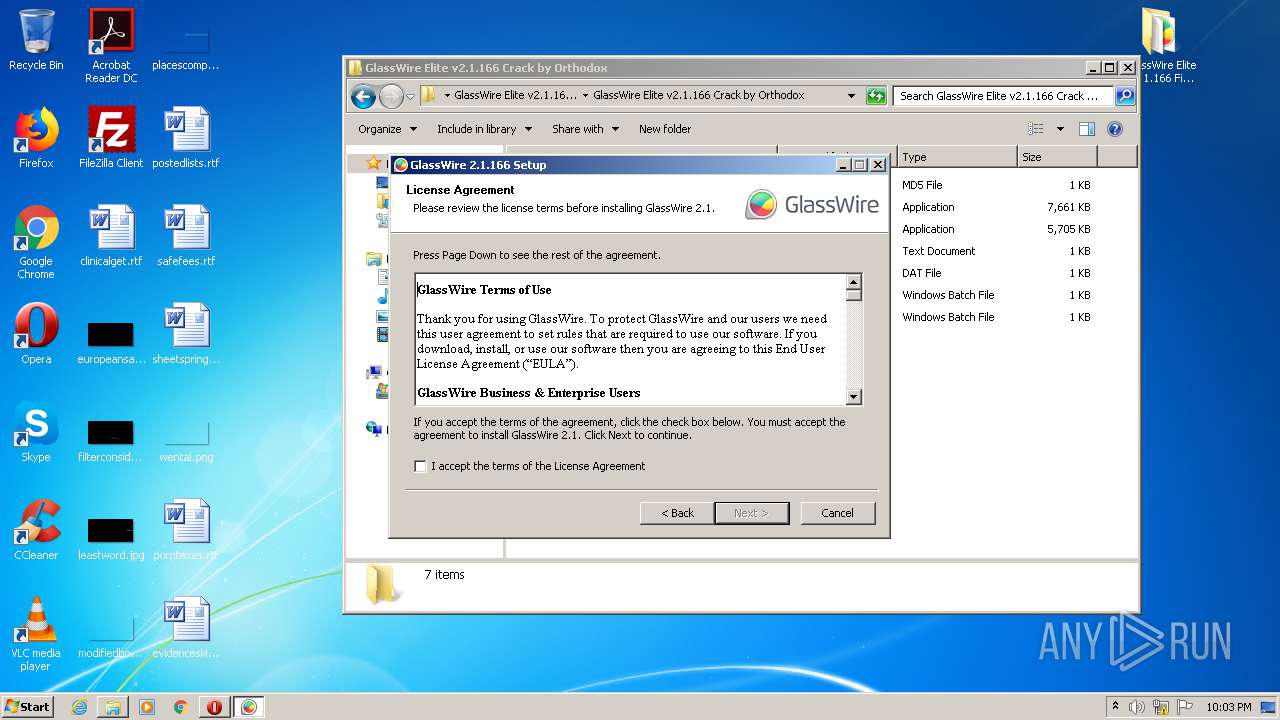Select the sheetspring document icon
1280x720 pixels.
(x=186, y=334)
